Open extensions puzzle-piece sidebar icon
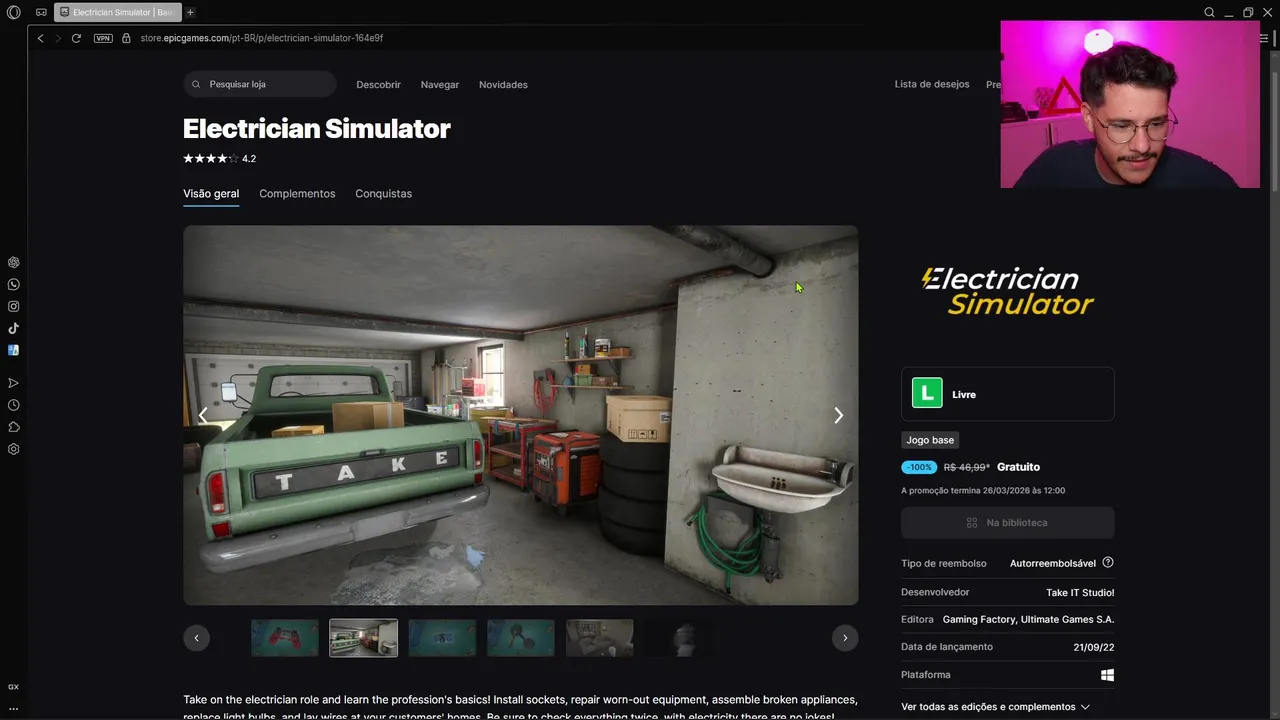 [x=13, y=427]
